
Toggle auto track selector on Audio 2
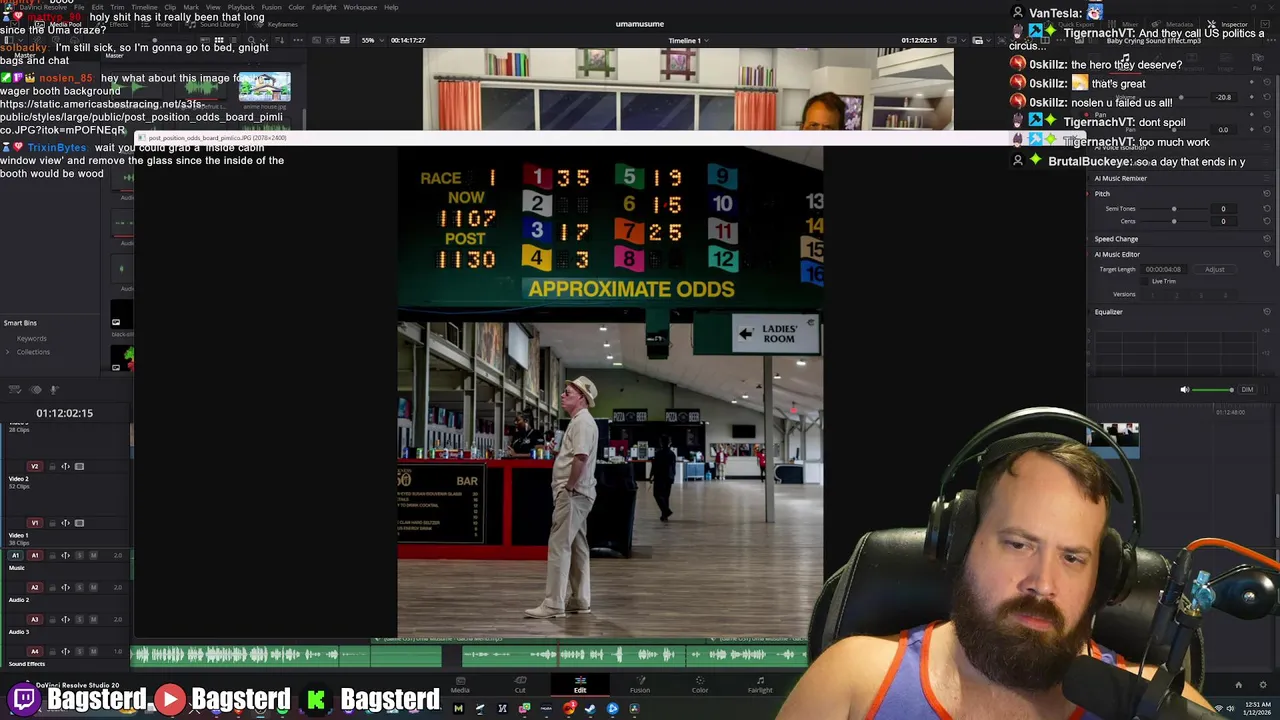click(x=65, y=587)
